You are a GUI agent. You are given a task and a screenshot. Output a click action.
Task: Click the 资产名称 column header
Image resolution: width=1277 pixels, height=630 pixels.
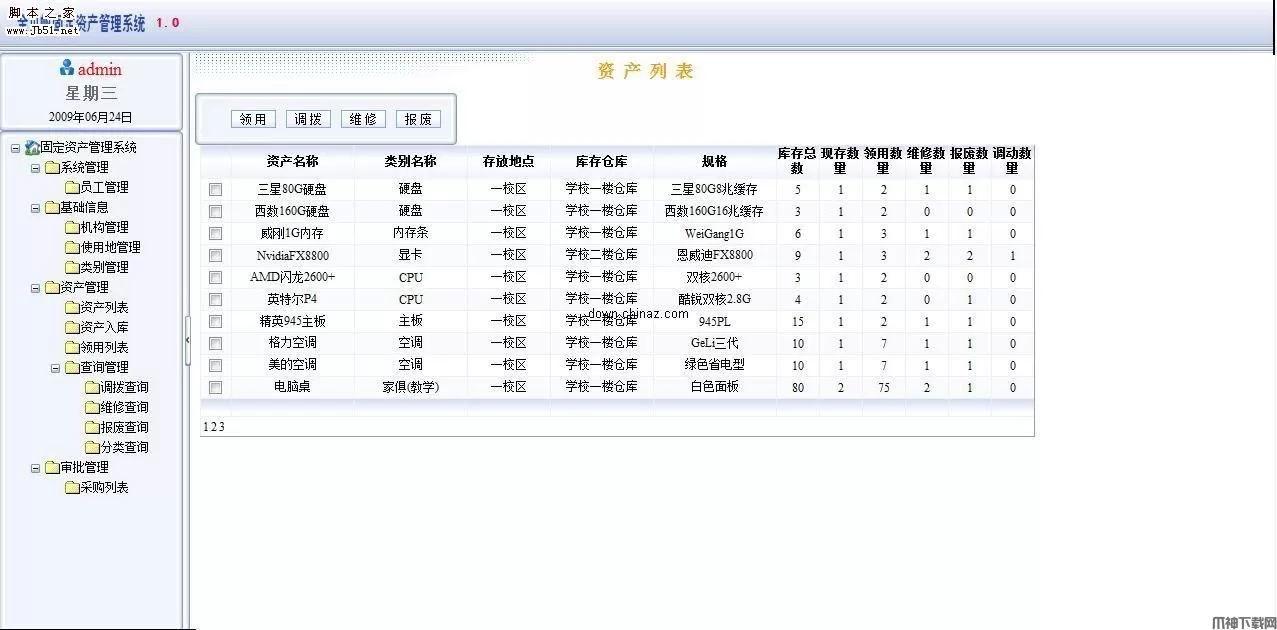[x=292, y=161]
